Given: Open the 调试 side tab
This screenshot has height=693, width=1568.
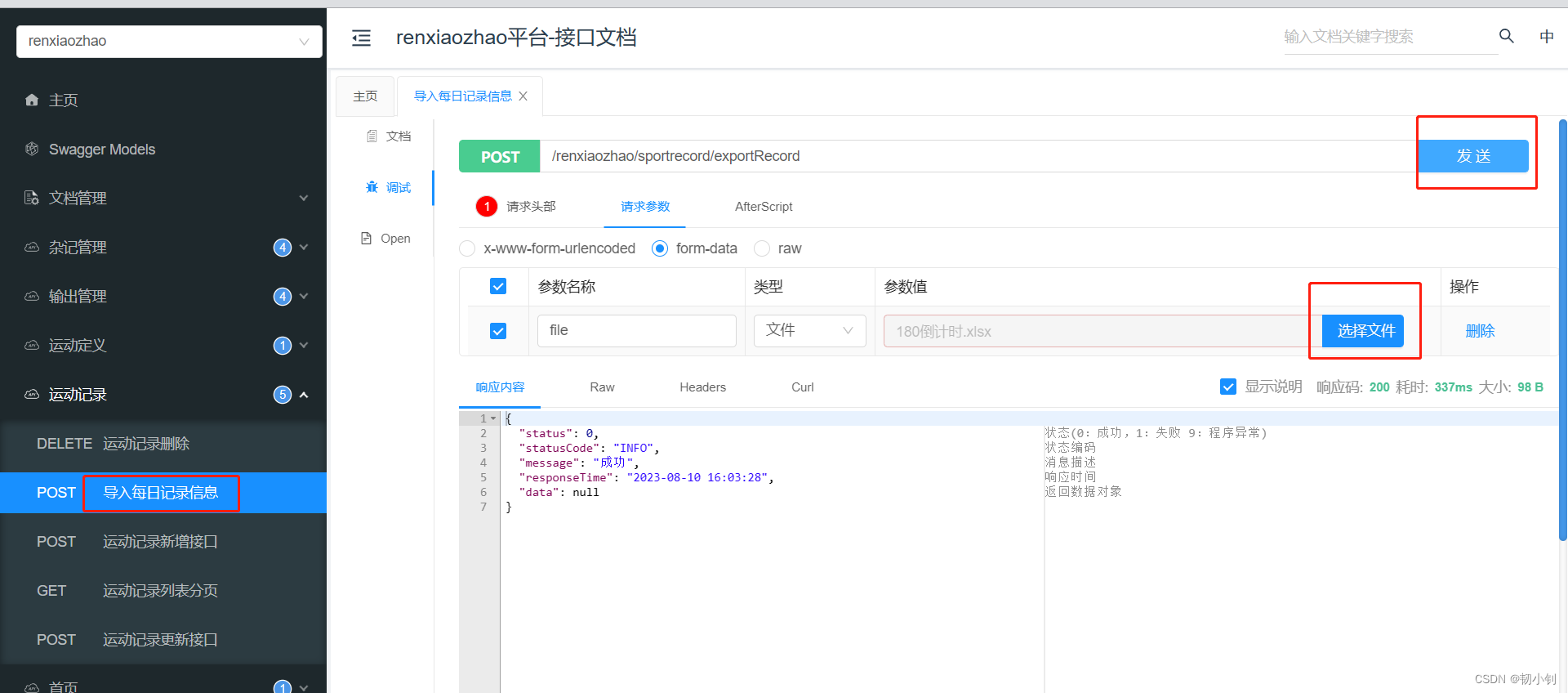Looking at the screenshot, I should coord(388,187).
